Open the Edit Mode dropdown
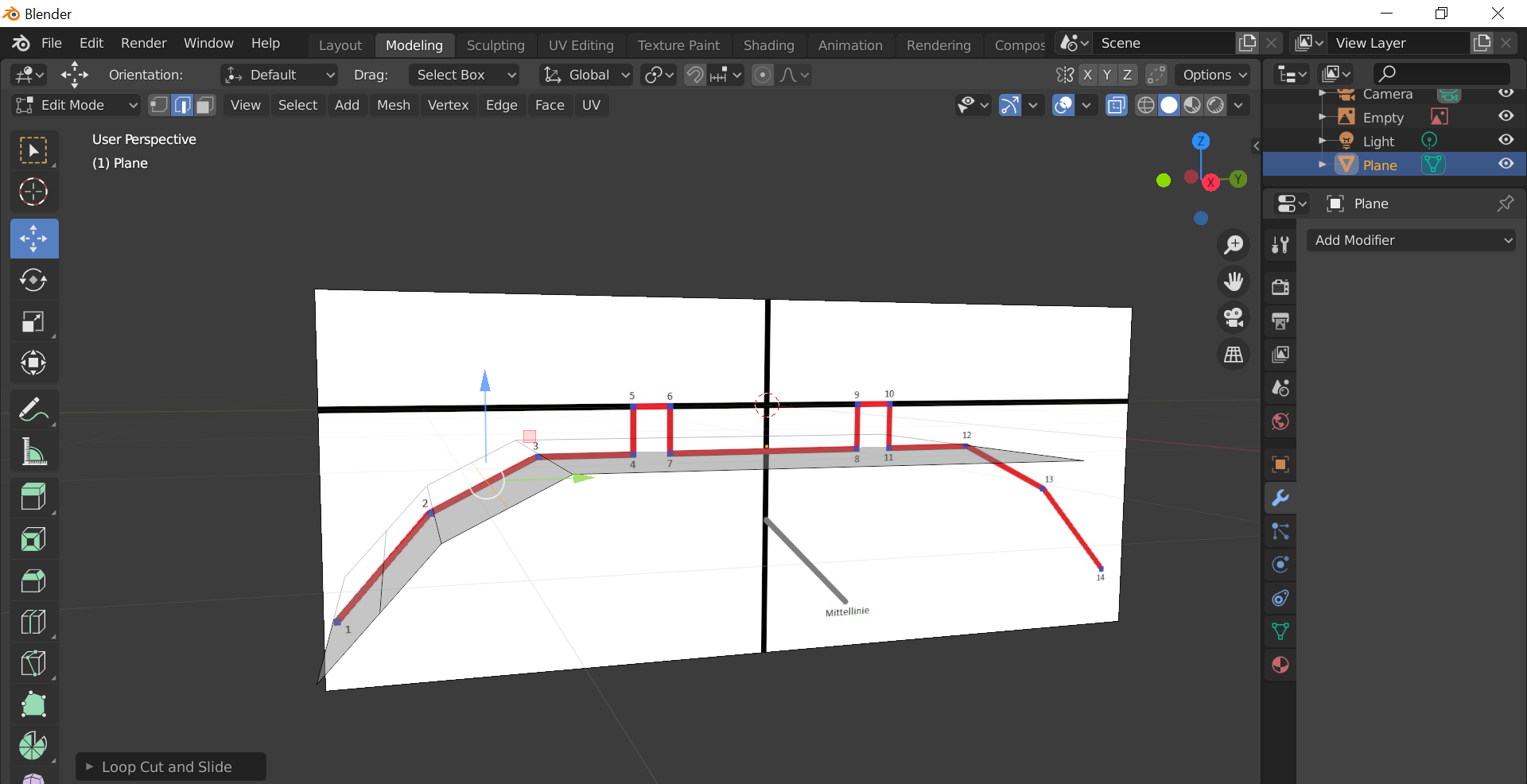Image resolution: width=1527 pixels, height=784 pixels. [x=76, y=105]
